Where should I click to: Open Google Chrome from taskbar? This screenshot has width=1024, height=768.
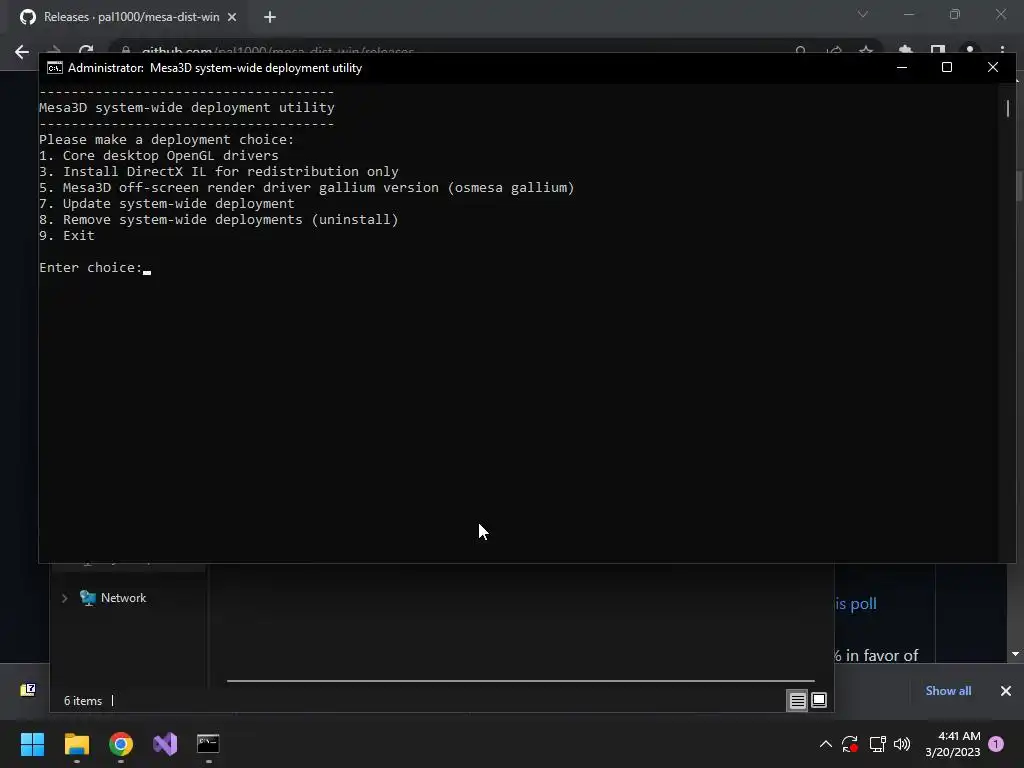tap(121, 744)
